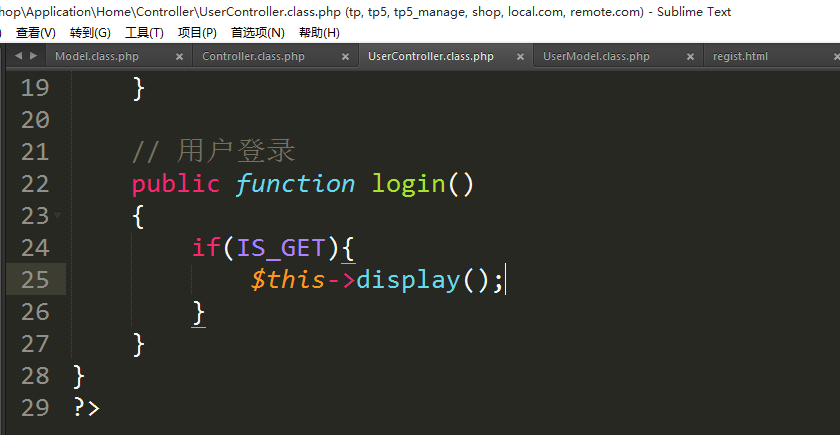The height and width of the screenshot is (435, 840).
Task: Close the UserModel.class.php tab
Action: [690, 57]
